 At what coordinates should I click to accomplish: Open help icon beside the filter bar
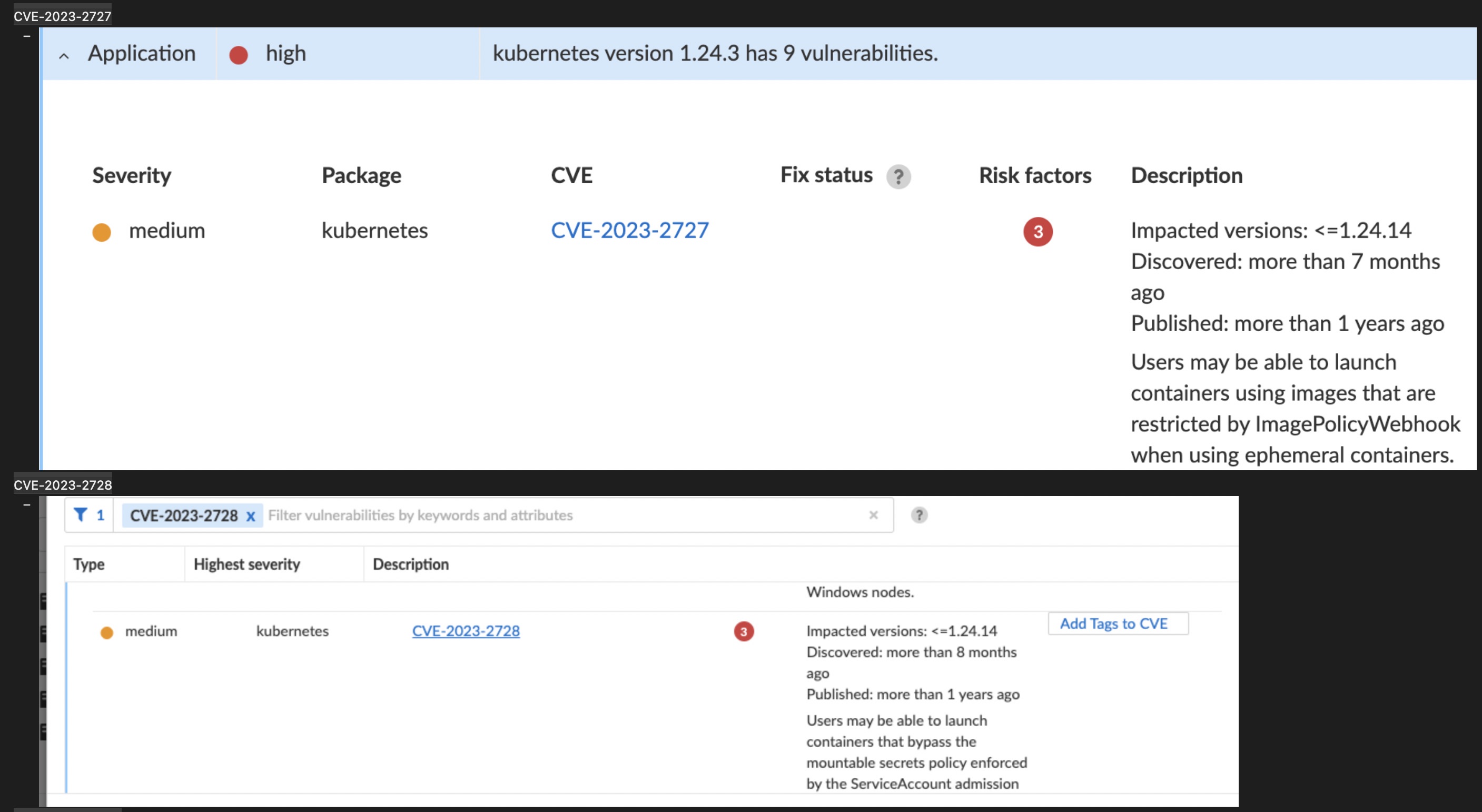[919, 514]
